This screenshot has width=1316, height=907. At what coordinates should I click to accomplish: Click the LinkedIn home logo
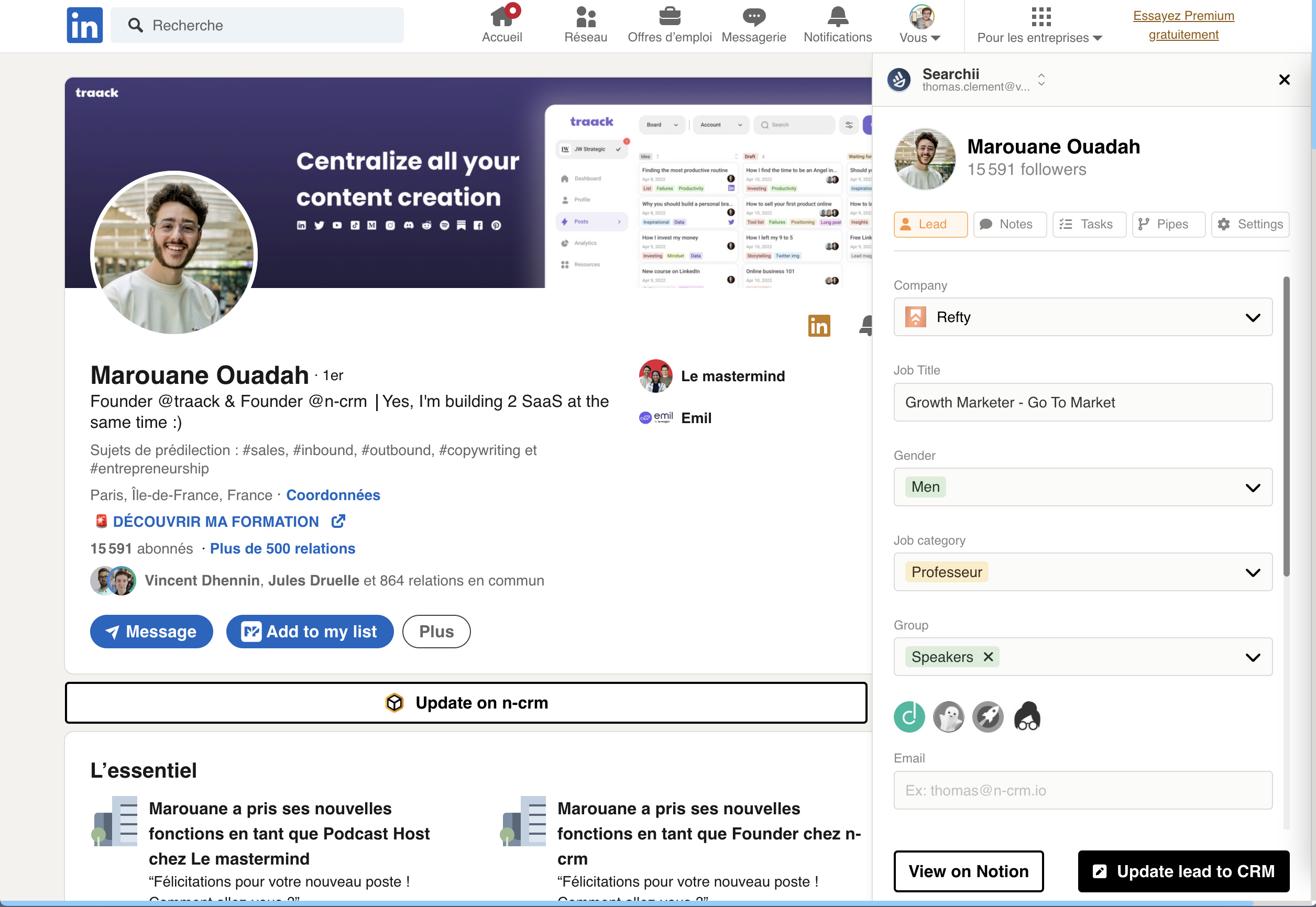coord(84,25)
